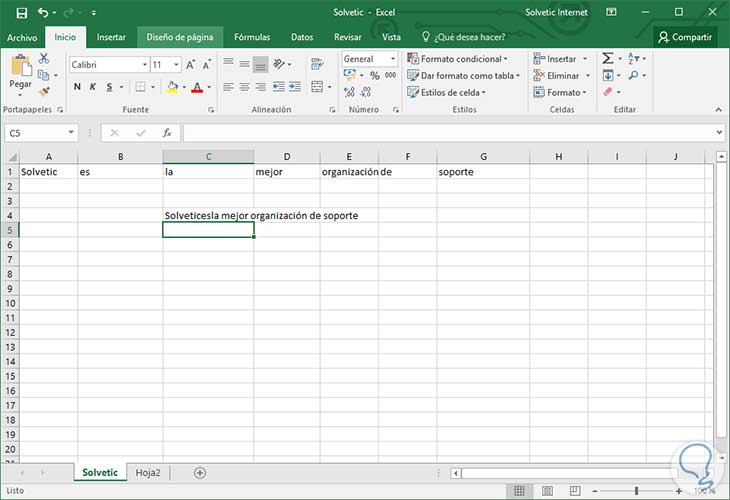Click the Save icon in title bar
This screenshot has width=730, height=500.
tap(21, 13)
